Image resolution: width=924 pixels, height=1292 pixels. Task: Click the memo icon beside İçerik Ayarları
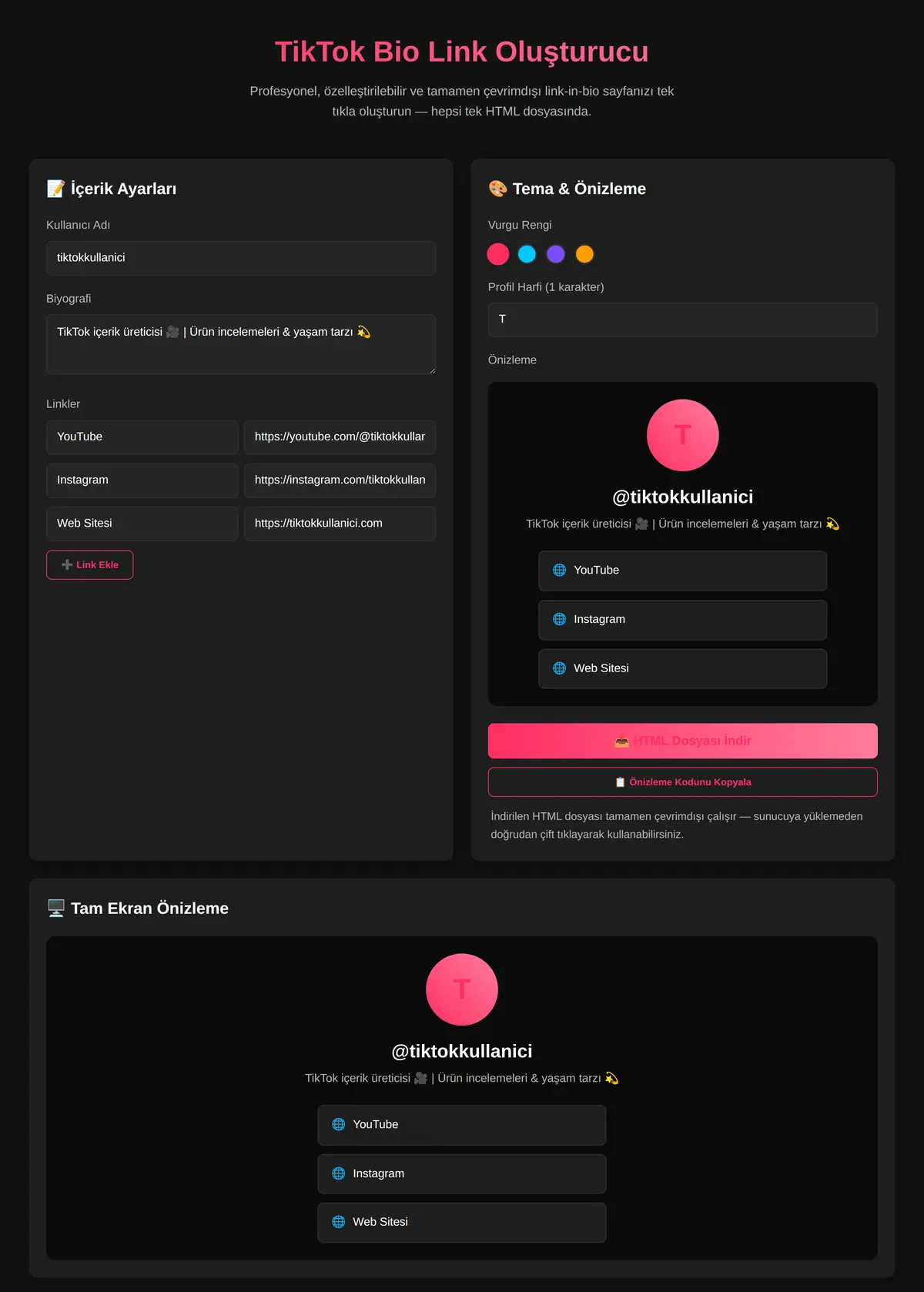pos(55,189)
